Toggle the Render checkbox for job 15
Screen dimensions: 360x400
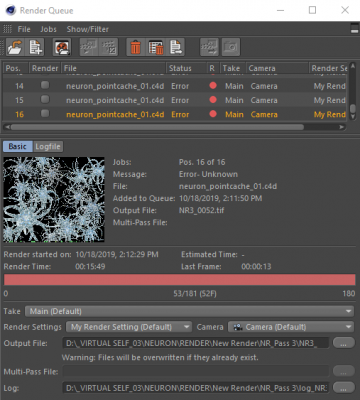pyautogui.click(x=45, y=100)
